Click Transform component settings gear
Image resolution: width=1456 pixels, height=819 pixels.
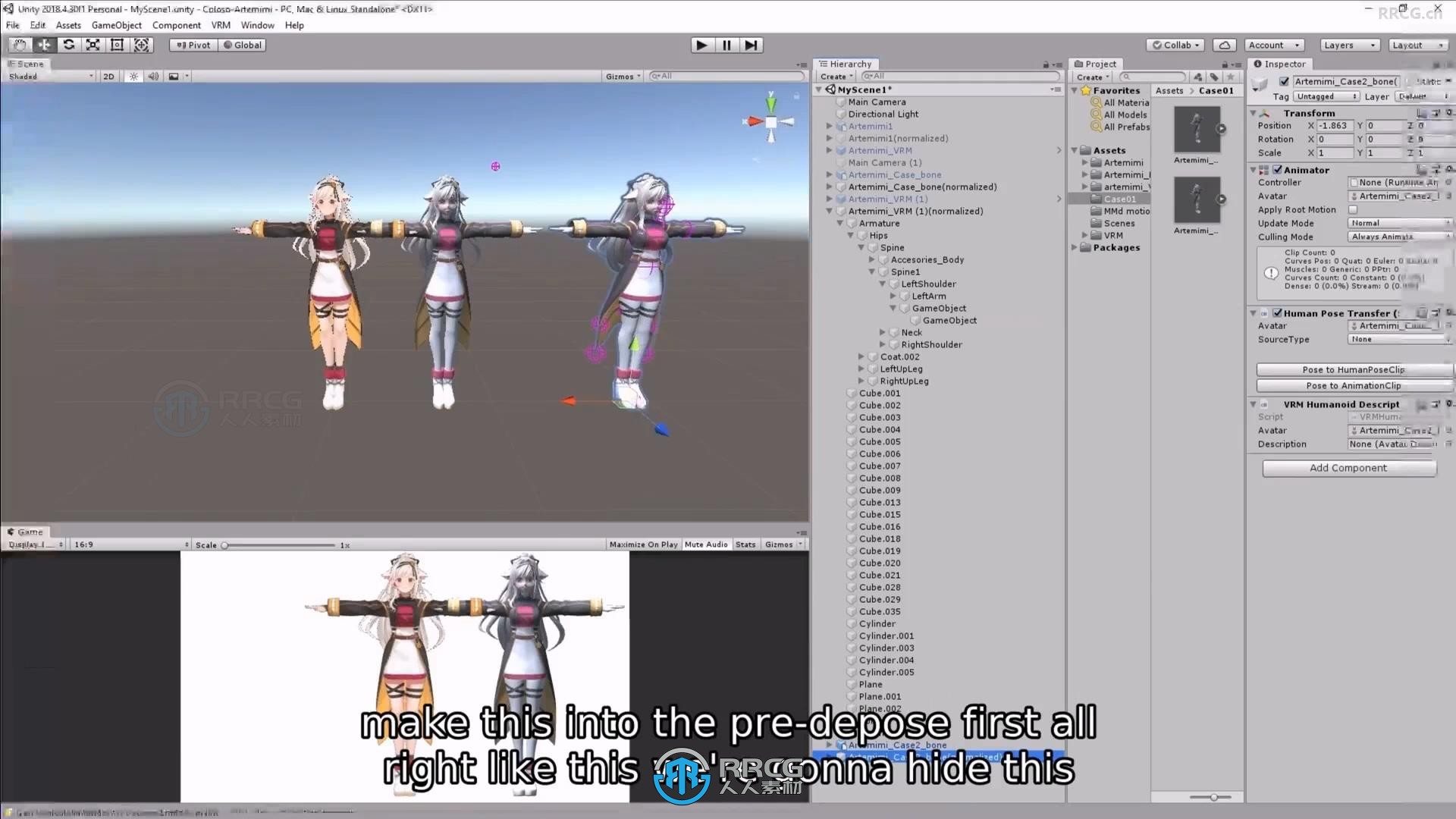click(1449, 113)
